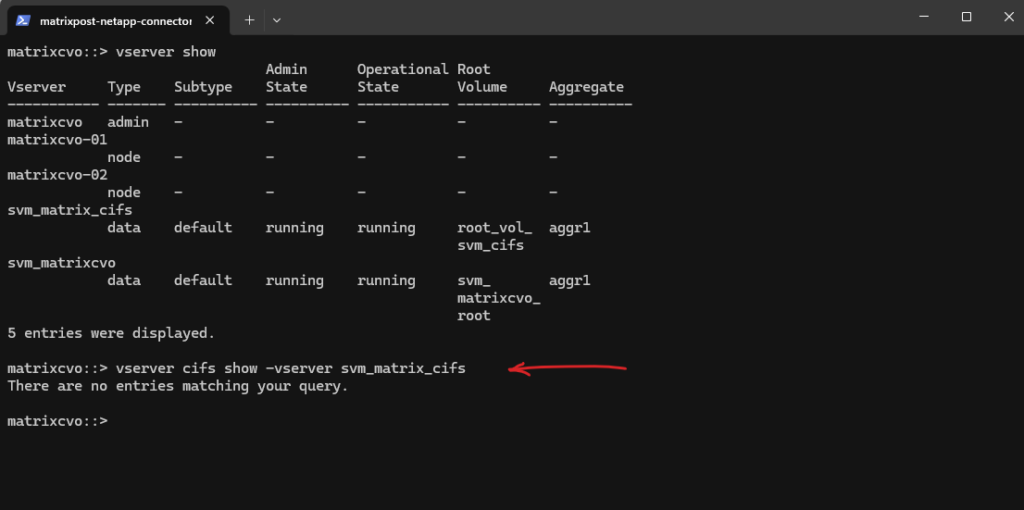Image resolution: width=1024 pixels, height=510 pixels.
Task: Click the "Operational State" column header
Action: coord(403,78)
